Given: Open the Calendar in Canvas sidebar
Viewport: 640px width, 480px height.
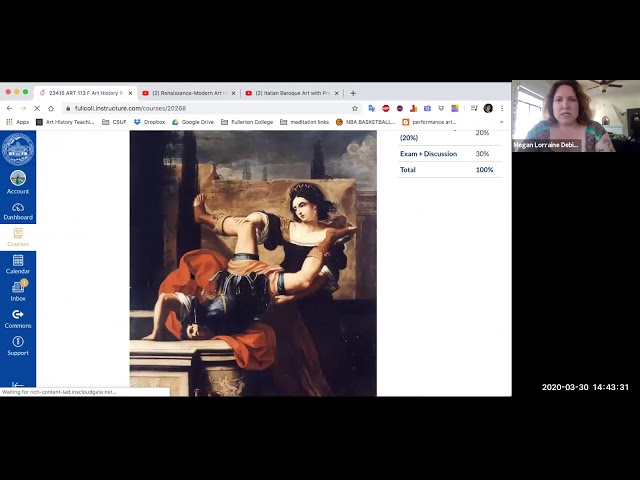Looking at the screenshot, I should [x=18, y=264].
